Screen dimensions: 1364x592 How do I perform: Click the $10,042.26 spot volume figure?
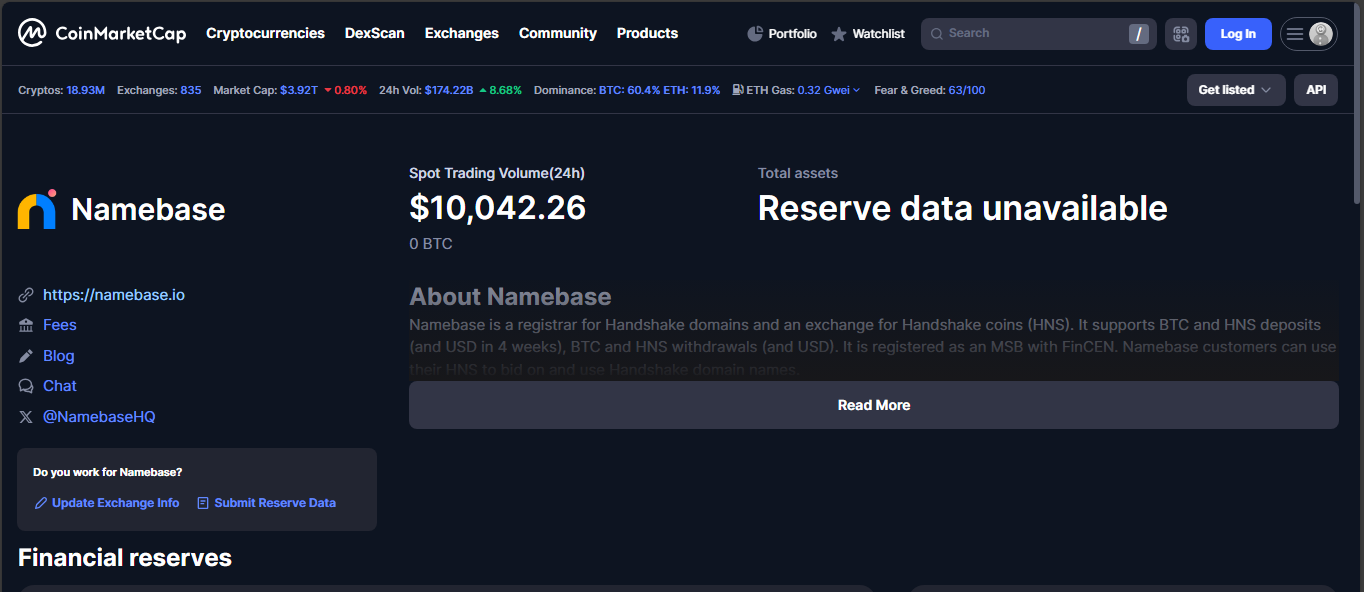498,208
